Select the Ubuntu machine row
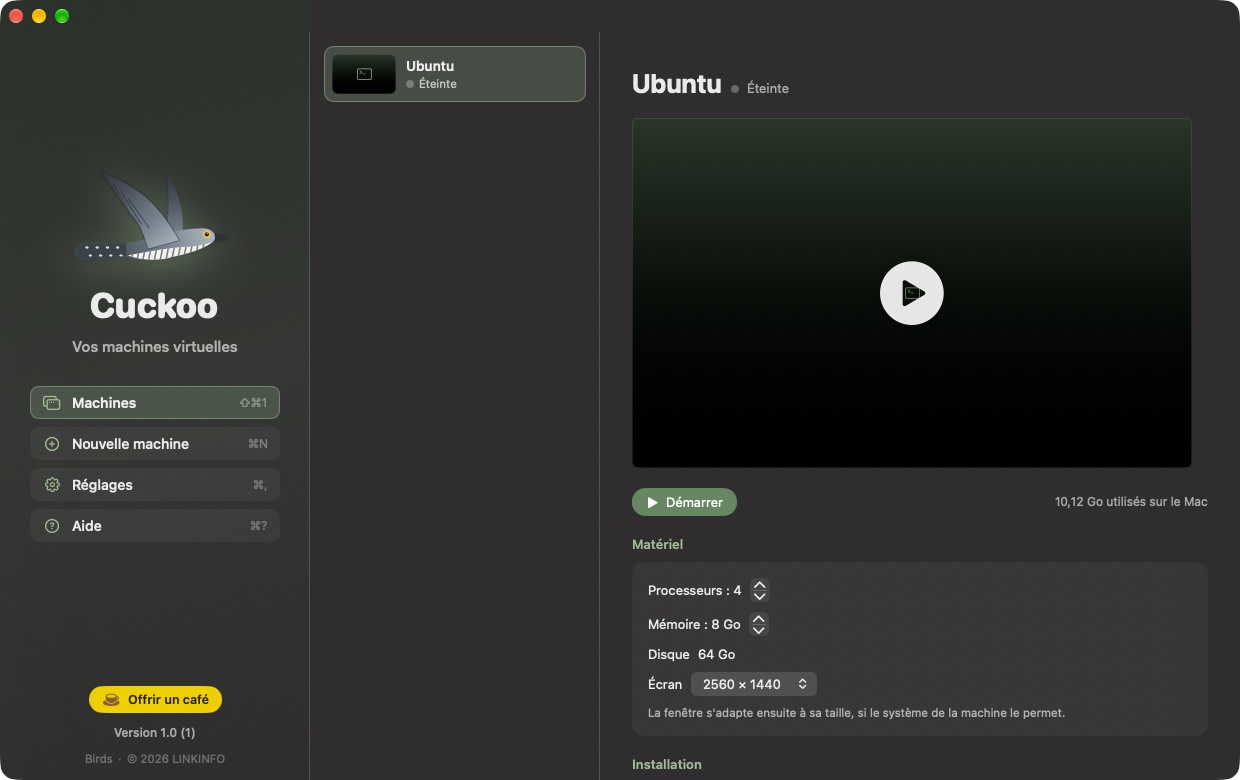 tap(455, 74)
